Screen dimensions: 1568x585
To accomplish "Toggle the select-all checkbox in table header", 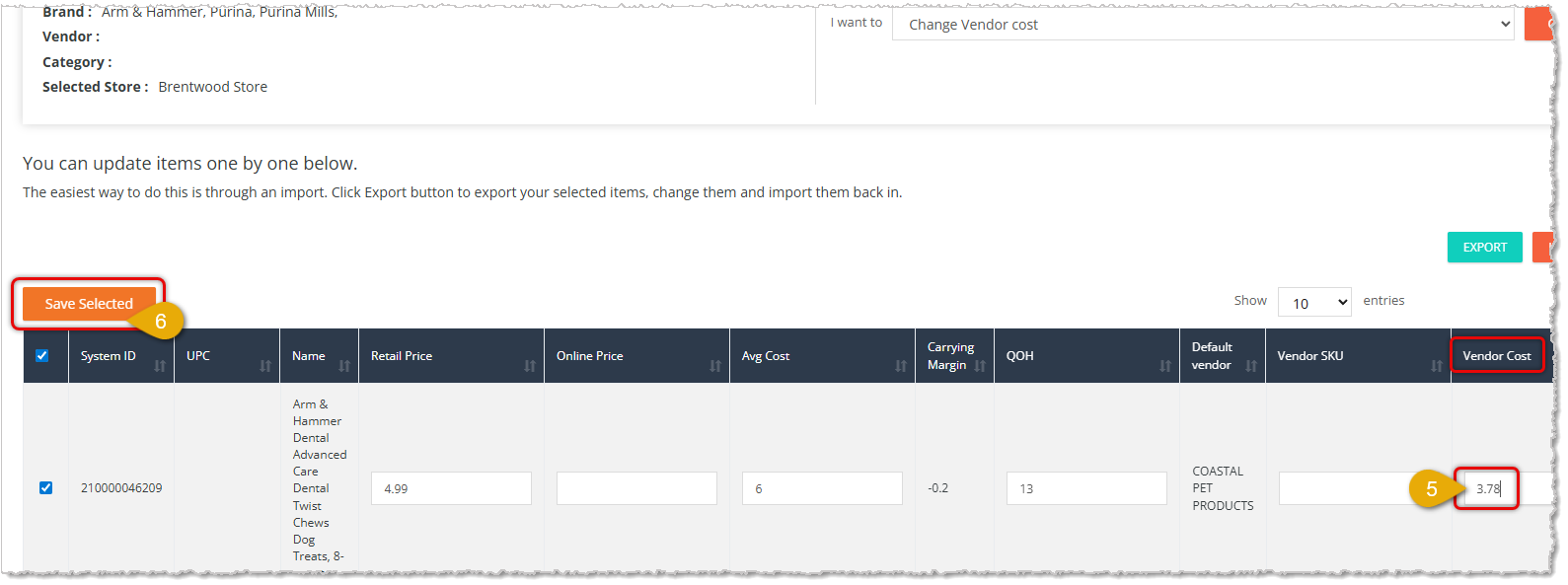I will pos(42,356).
